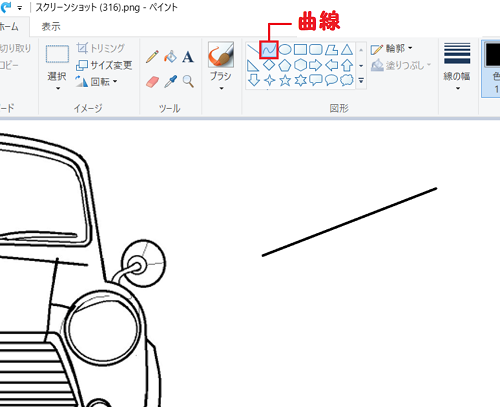Select the Eraser tool

tap(152, 82)
